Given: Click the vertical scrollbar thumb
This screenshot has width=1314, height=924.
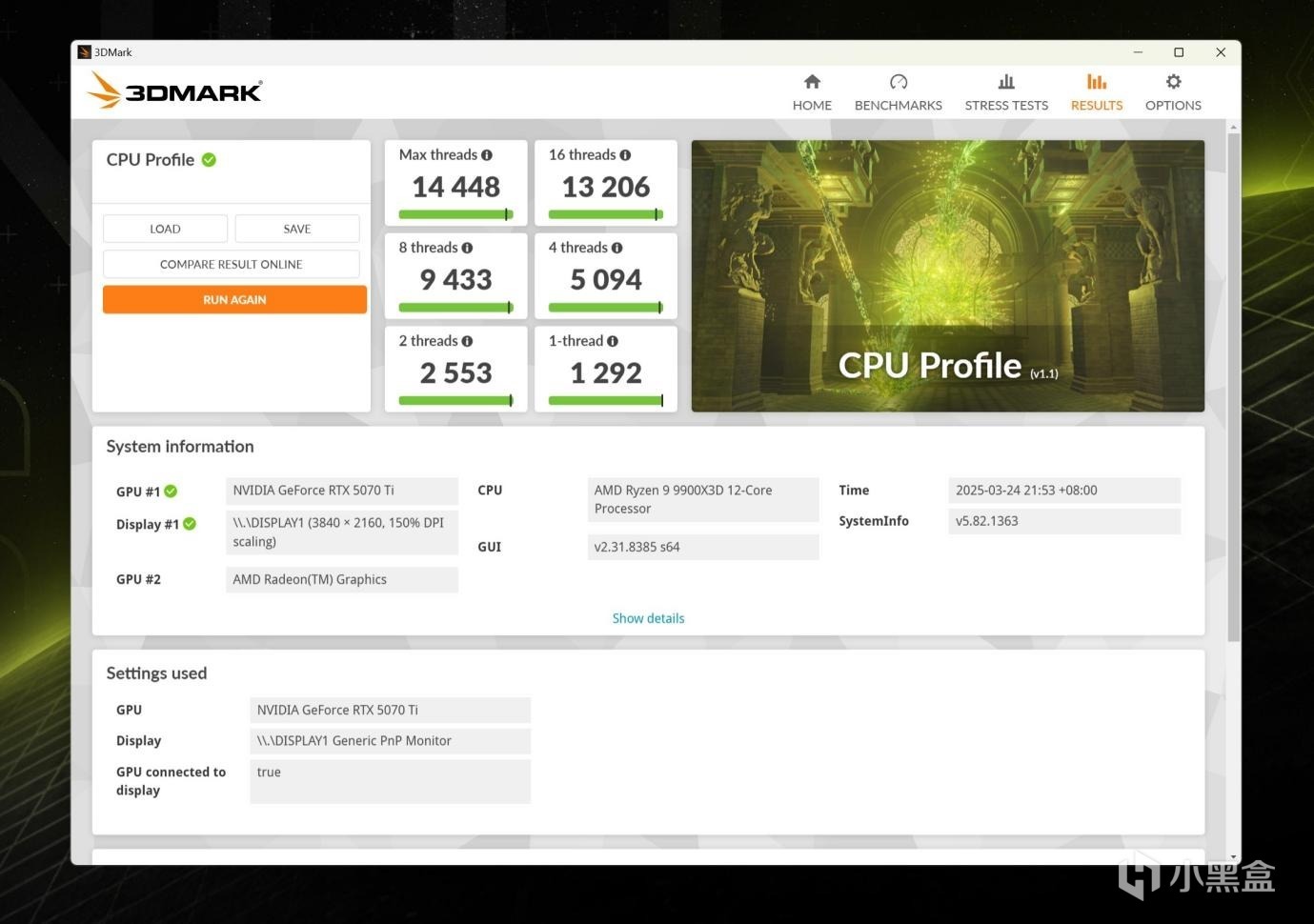Looking at the screenshot, I should click(1234, 386).
